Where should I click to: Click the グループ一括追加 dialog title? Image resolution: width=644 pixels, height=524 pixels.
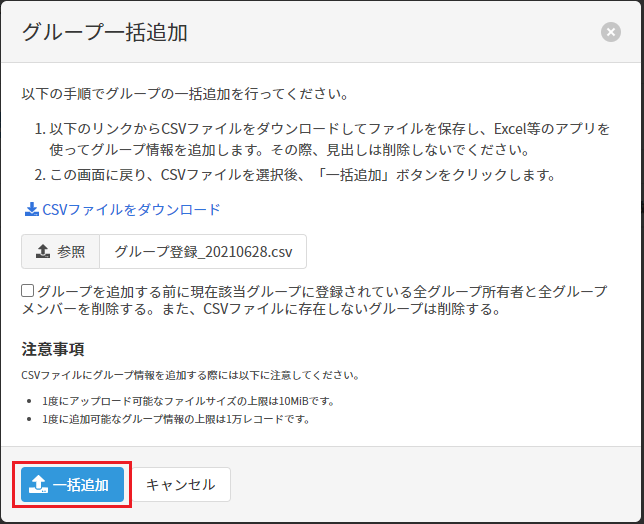[x=105, y=32]
